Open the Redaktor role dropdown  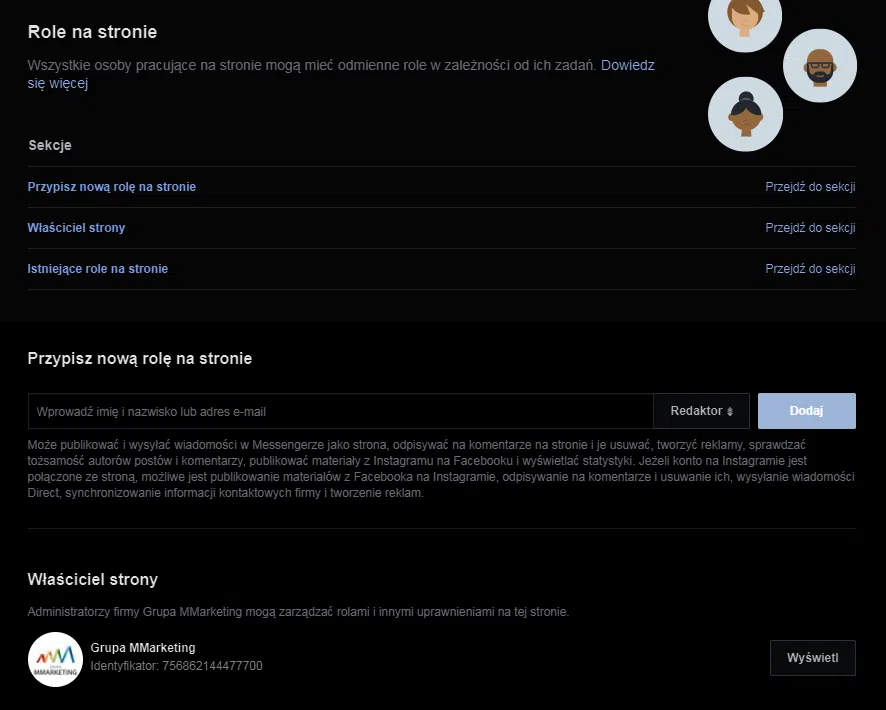(x=701, y=411)
